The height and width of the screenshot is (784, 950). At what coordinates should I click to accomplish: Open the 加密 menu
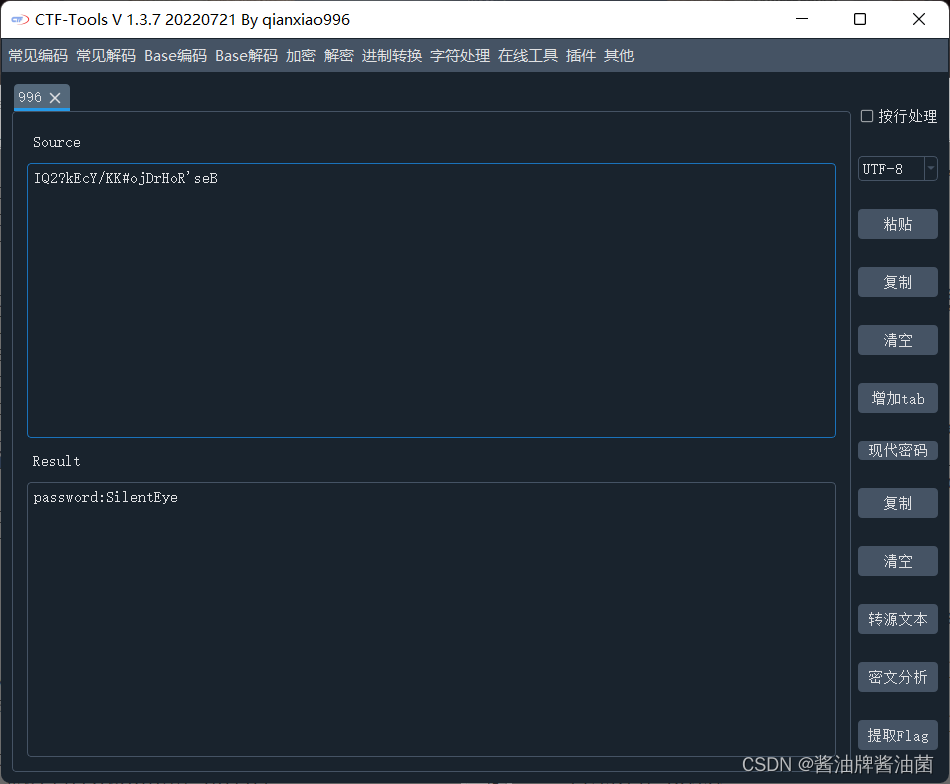[x=301, y=56]
